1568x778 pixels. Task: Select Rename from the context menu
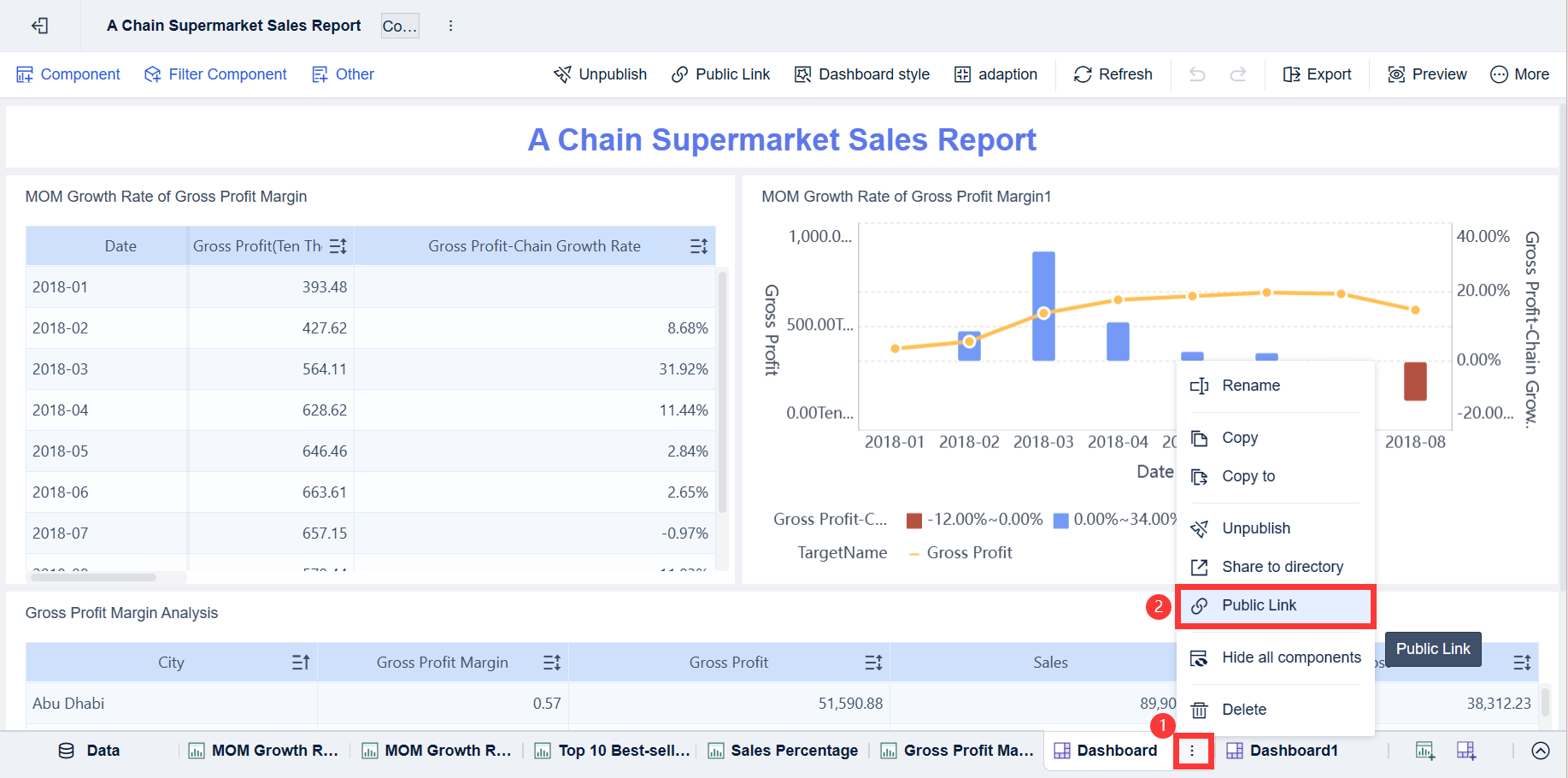point(1251,386)
